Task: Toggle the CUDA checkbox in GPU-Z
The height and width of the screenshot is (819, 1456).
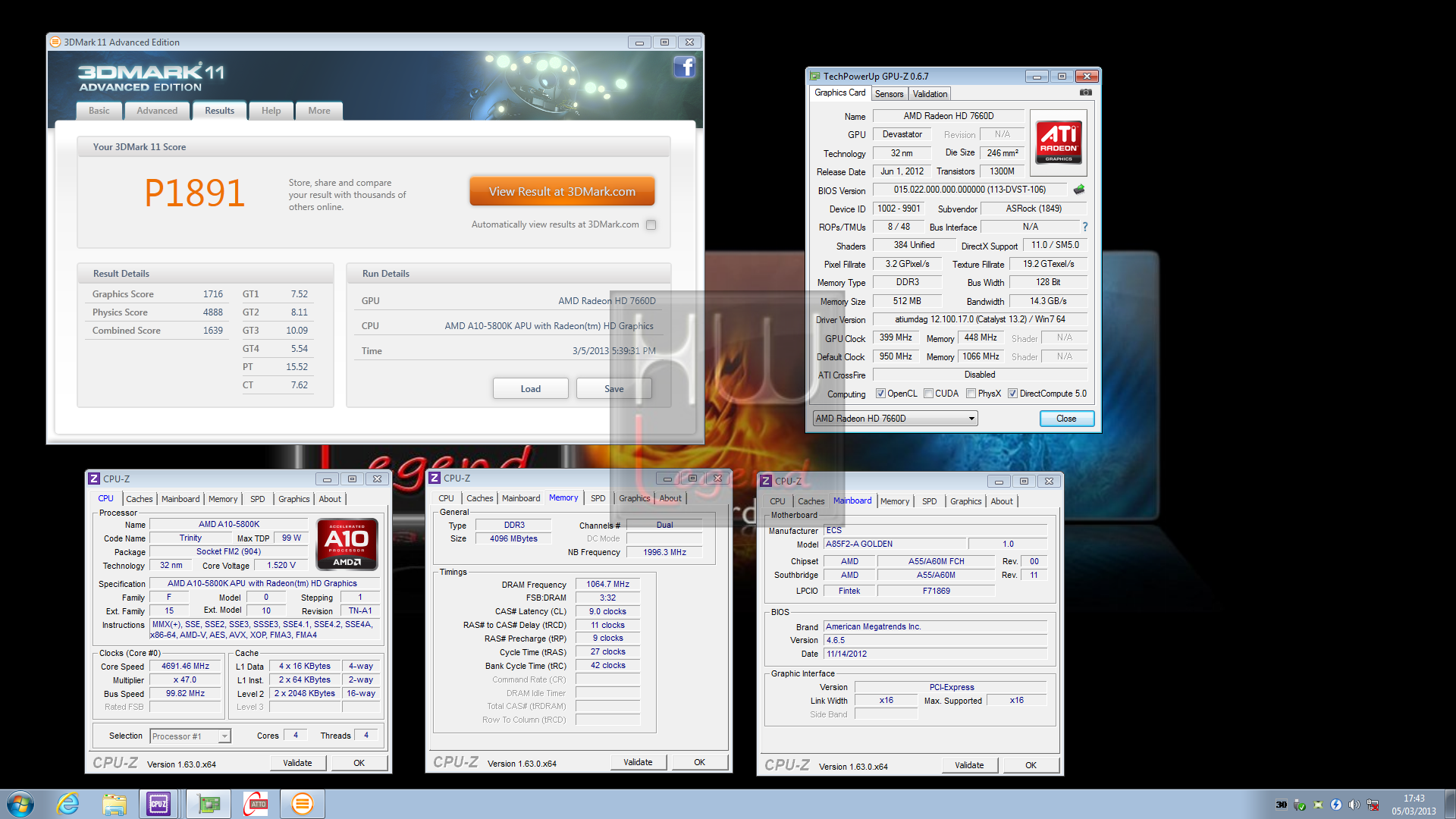Action: click(928, 394)
